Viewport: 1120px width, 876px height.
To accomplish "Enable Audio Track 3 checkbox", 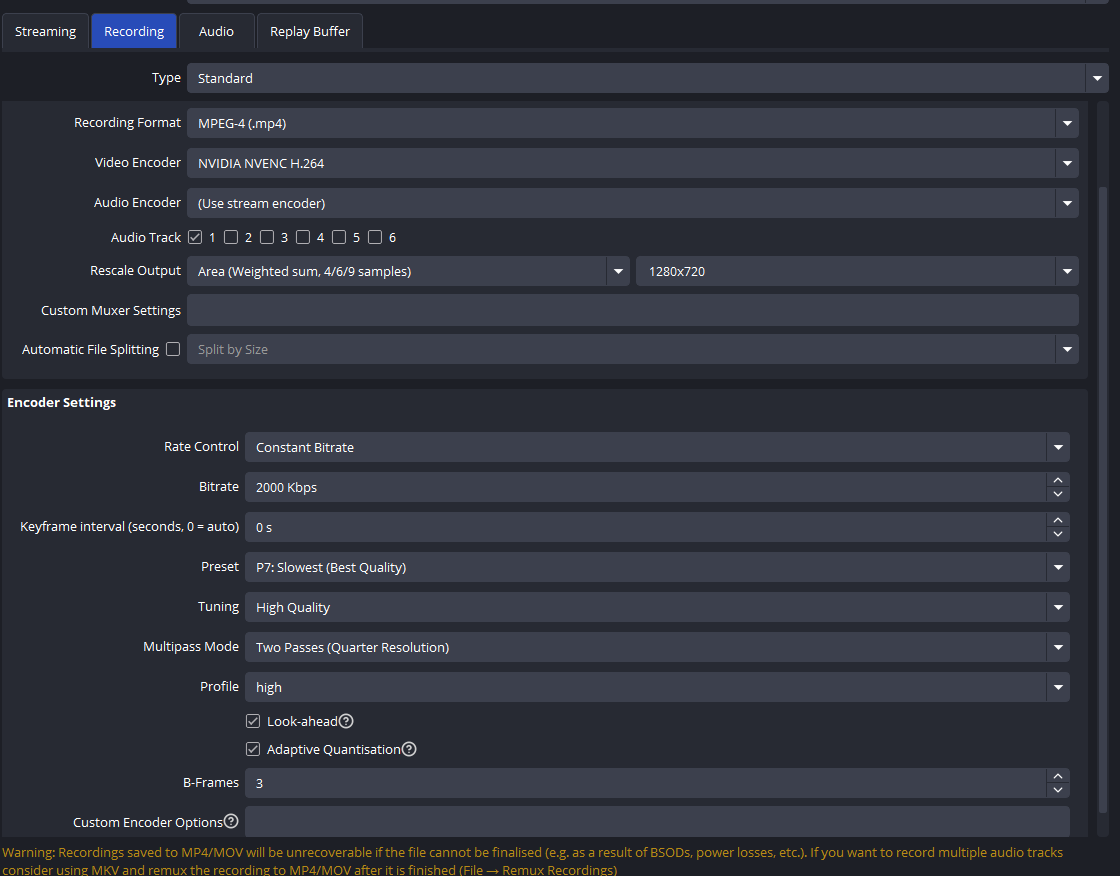I will click(267, 237).
